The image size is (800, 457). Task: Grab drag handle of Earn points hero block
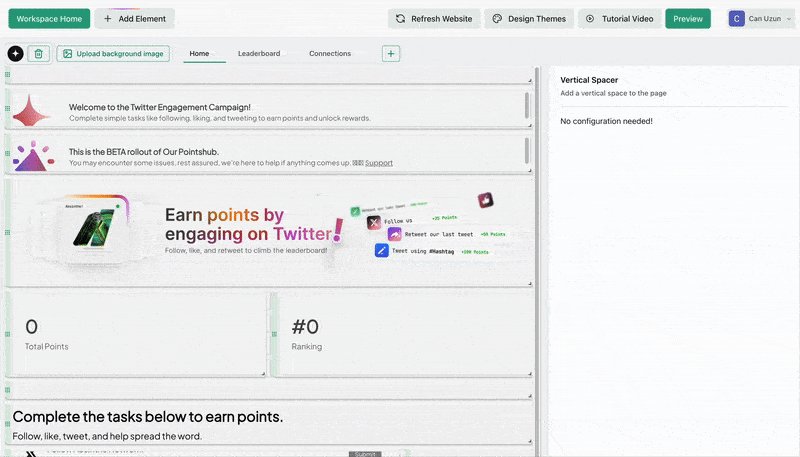pyautogui.click(x=8, y=232)
